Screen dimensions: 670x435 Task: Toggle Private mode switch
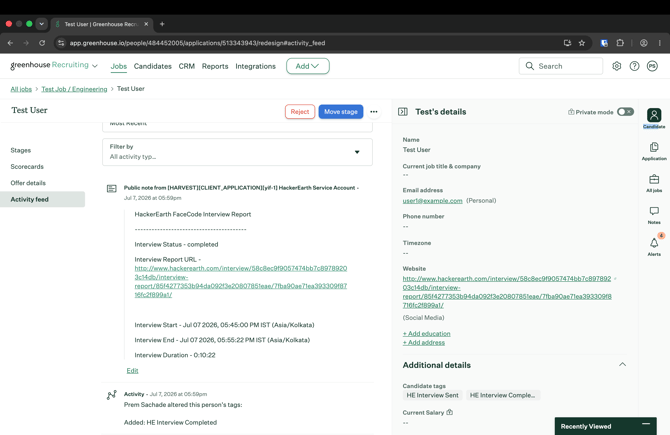click(x=625, y=112)
